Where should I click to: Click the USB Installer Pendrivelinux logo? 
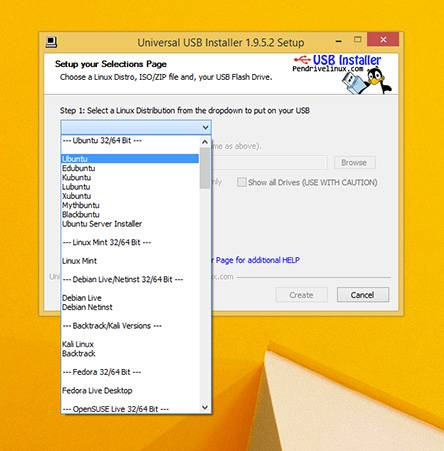[342, 74]
